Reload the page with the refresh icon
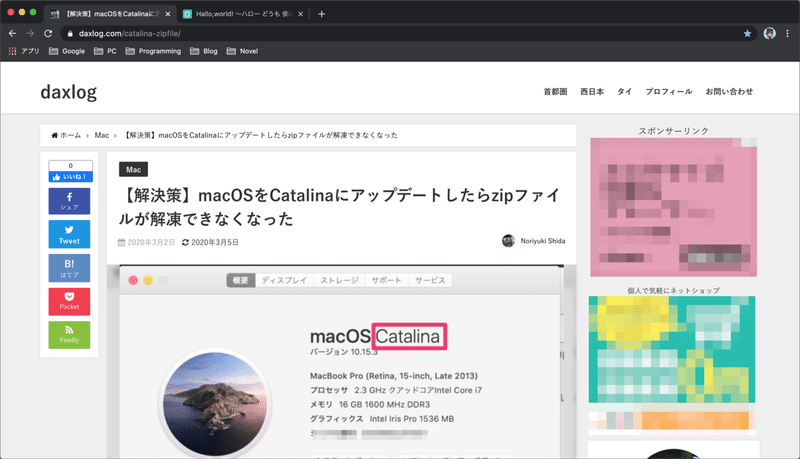This screenshot has height=459, width=800. 48,33
